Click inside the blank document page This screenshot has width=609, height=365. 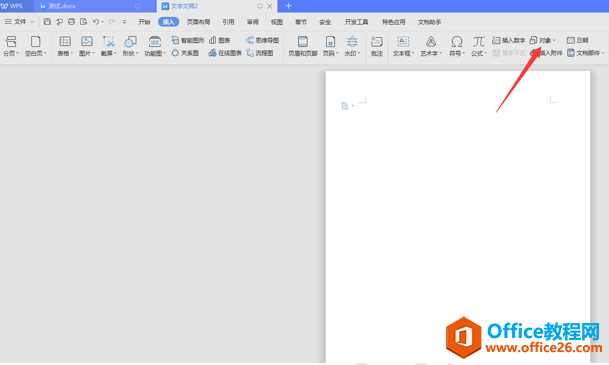coord(458,217)
